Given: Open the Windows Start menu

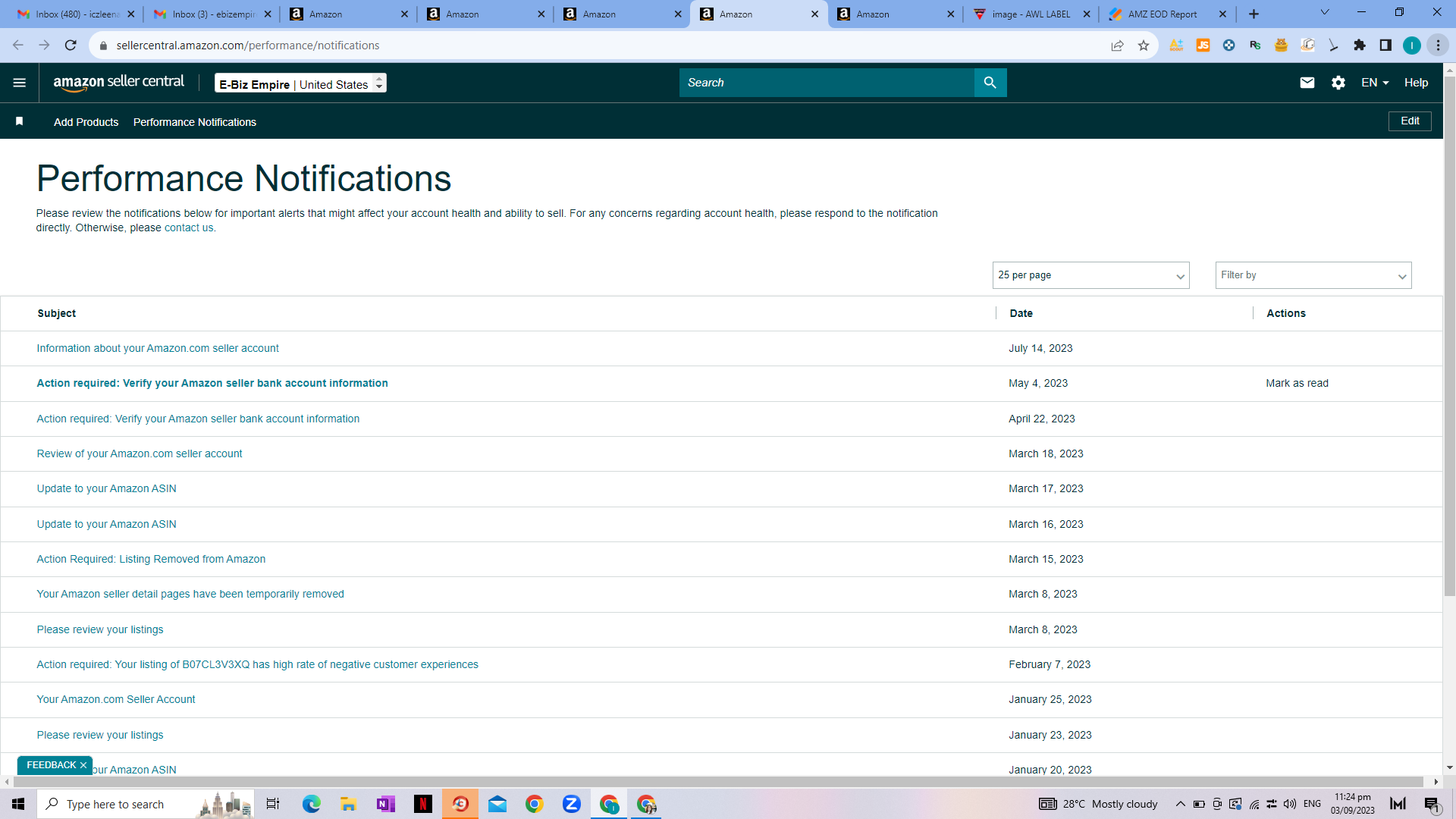Looking at the screenshot, I should tap(18, 804).
